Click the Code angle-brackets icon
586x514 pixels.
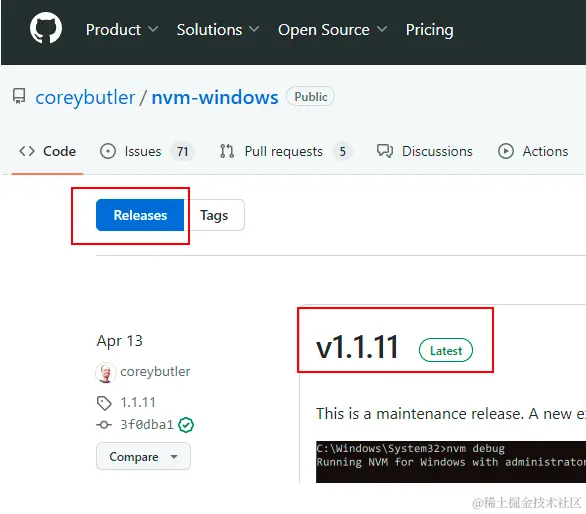27,151
